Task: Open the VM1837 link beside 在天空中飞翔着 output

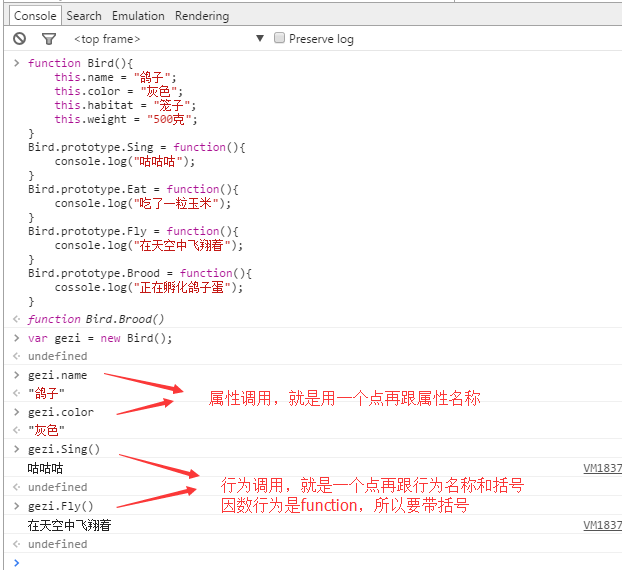Action: (x=602, y=525)
